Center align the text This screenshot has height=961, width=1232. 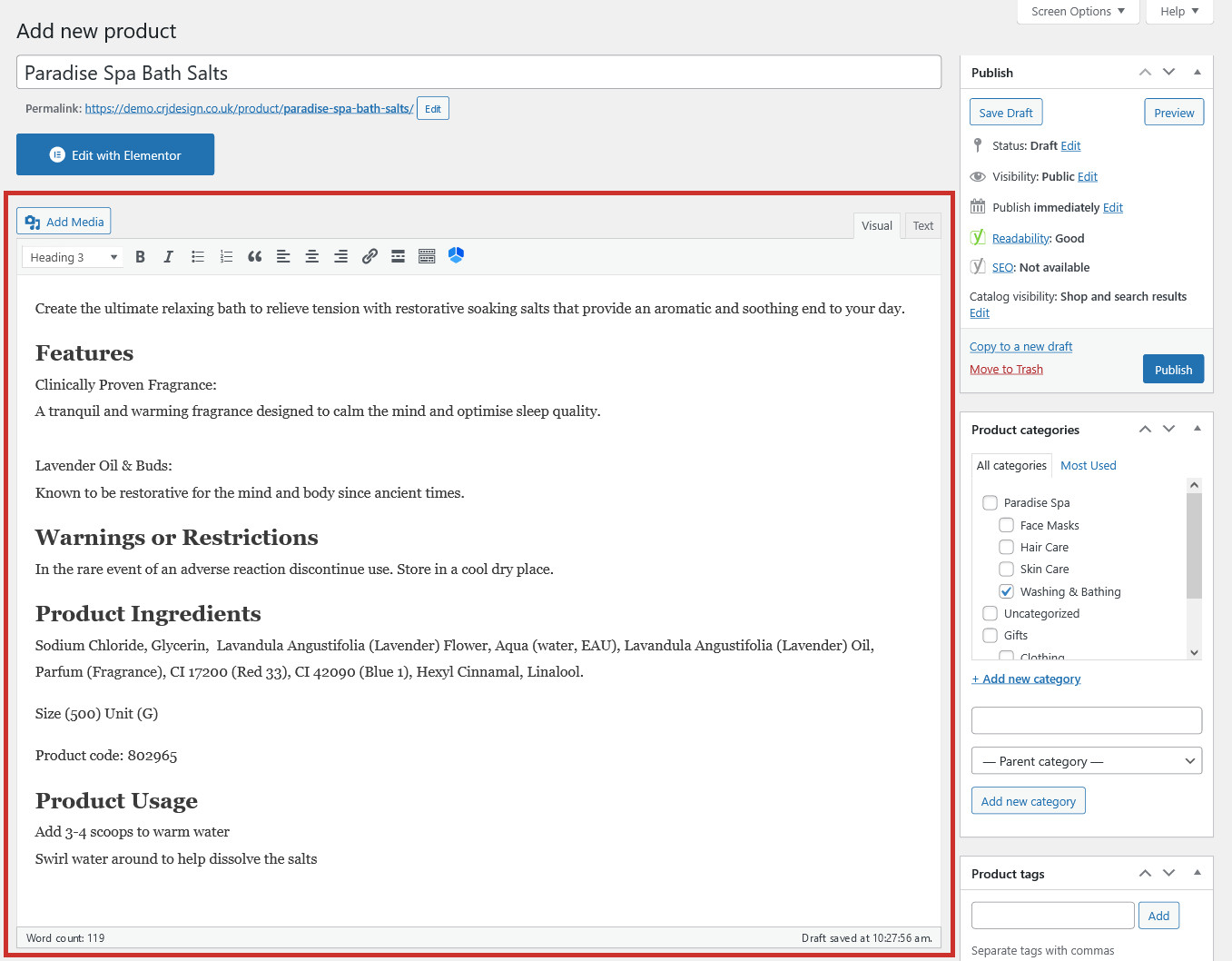pyautogui.click(x=311, y=257)
